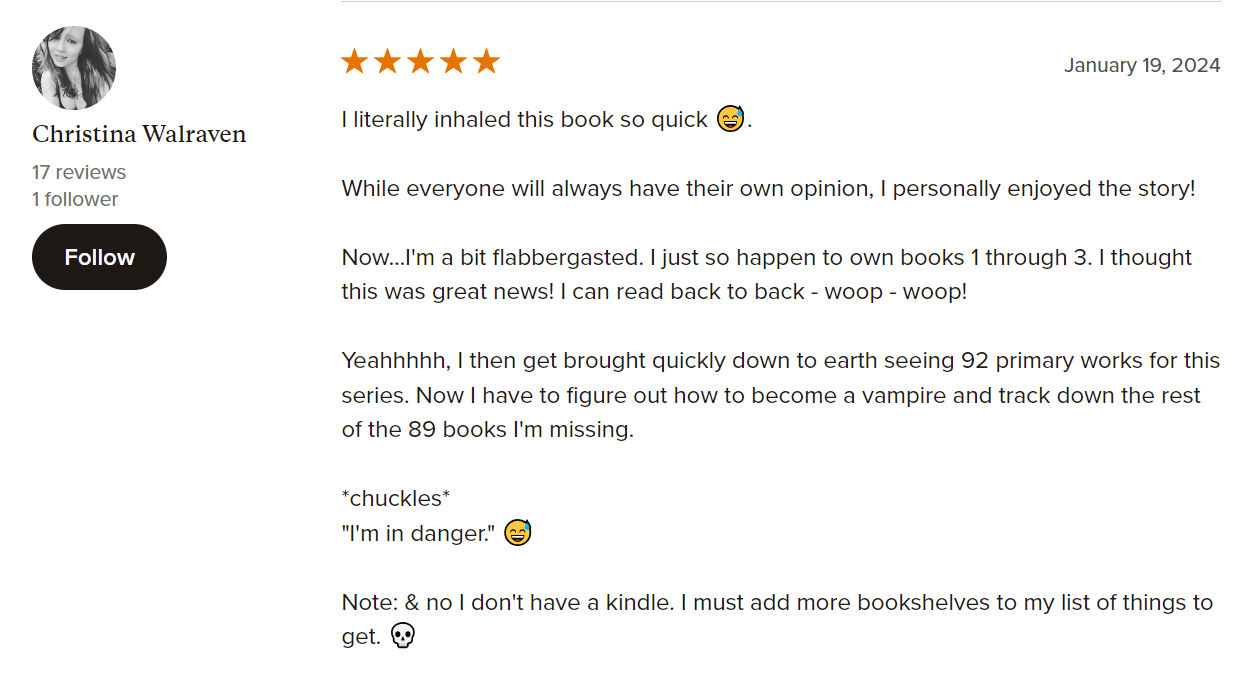Click the sweat-smile emoji after "so quick"
The width and height of the screenshot is (1255, 678).
731,119
